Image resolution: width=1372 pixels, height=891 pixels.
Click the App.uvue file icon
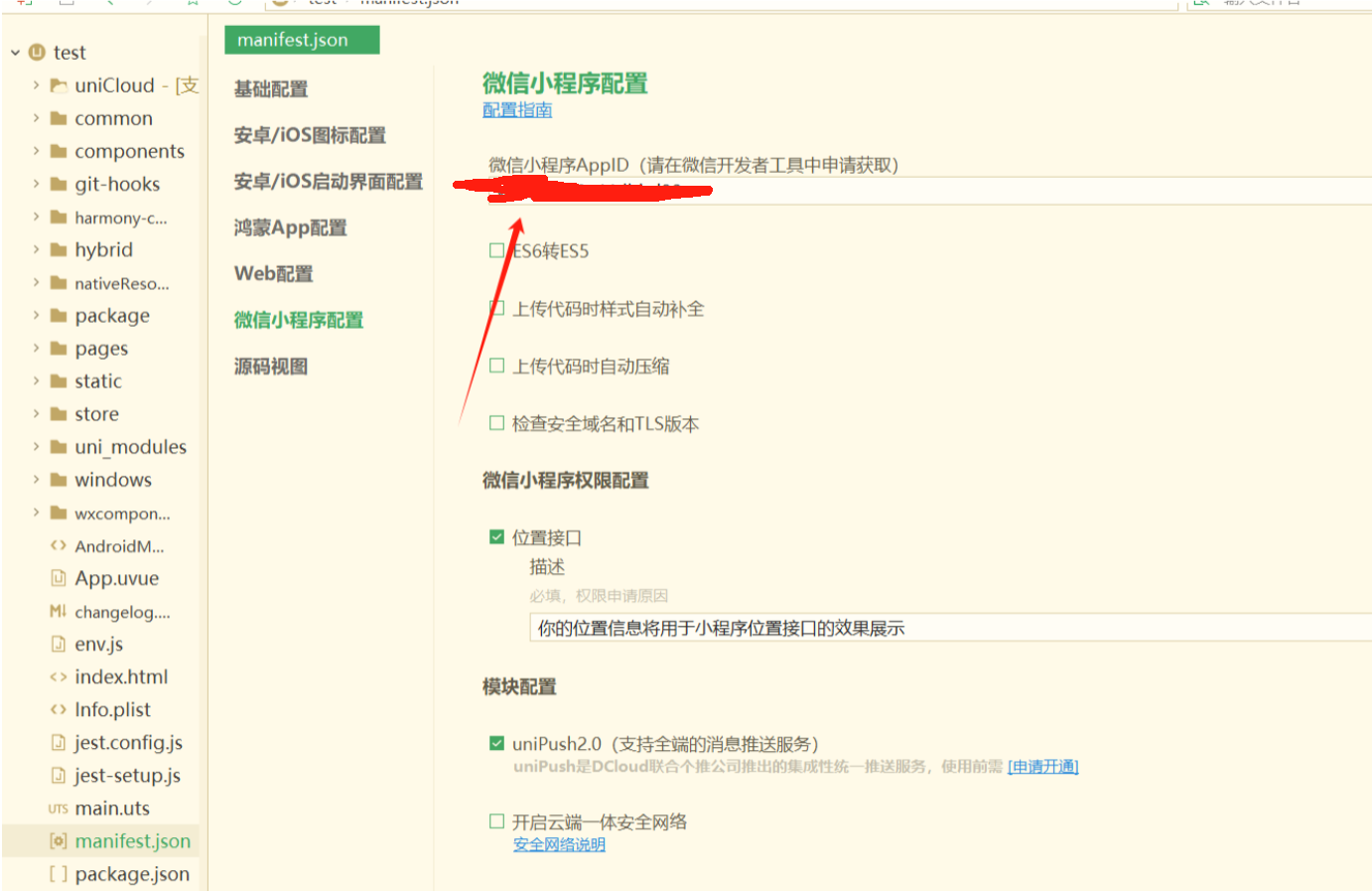59,578
